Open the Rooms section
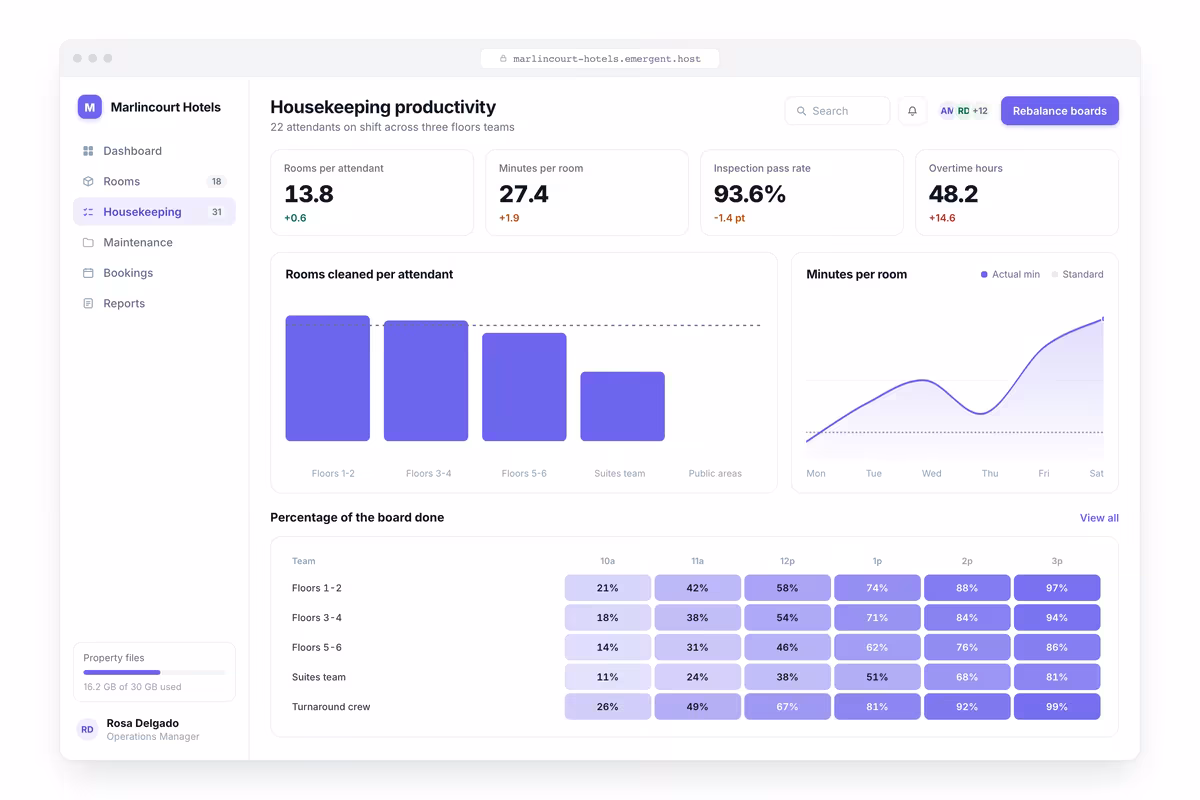The height and width of the screenshot is (800, 1200). coord(154,181)
